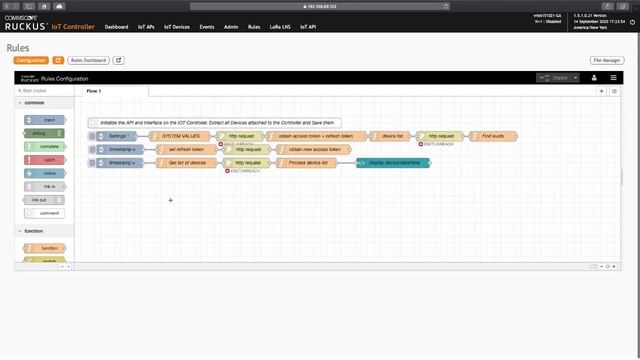Open the IoT Devices menu
640x360 pixels.
click(x=177, y=27)
